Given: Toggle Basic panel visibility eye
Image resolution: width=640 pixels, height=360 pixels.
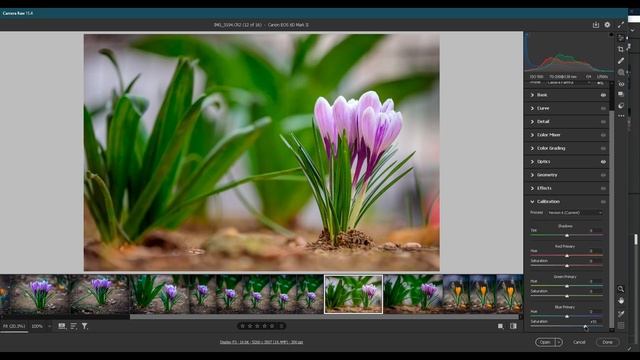Looking at the screenshot, I should pyautogui.click(x=603, y=95).
